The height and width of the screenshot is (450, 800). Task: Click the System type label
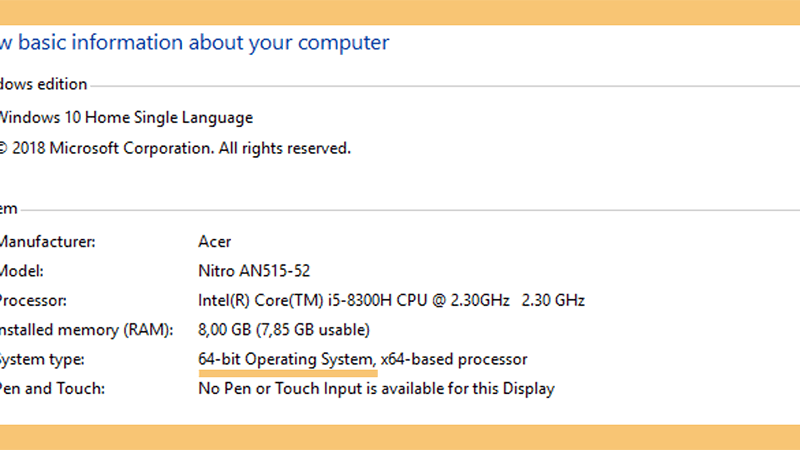(42, 360)
